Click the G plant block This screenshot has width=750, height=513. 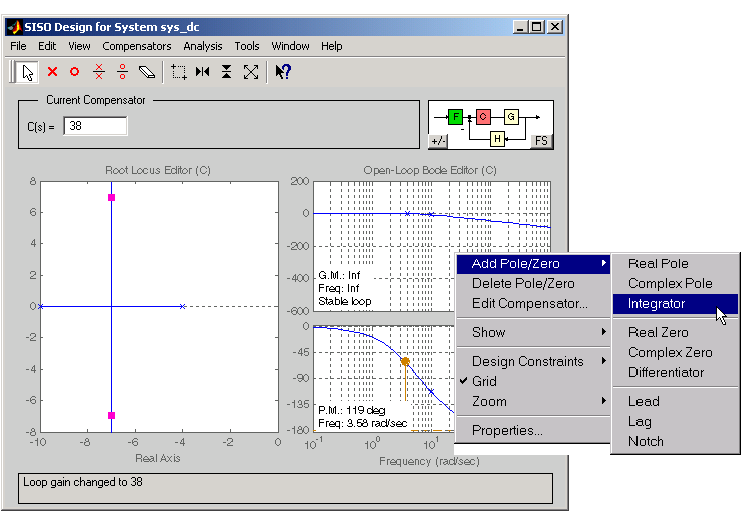(511, 117)
